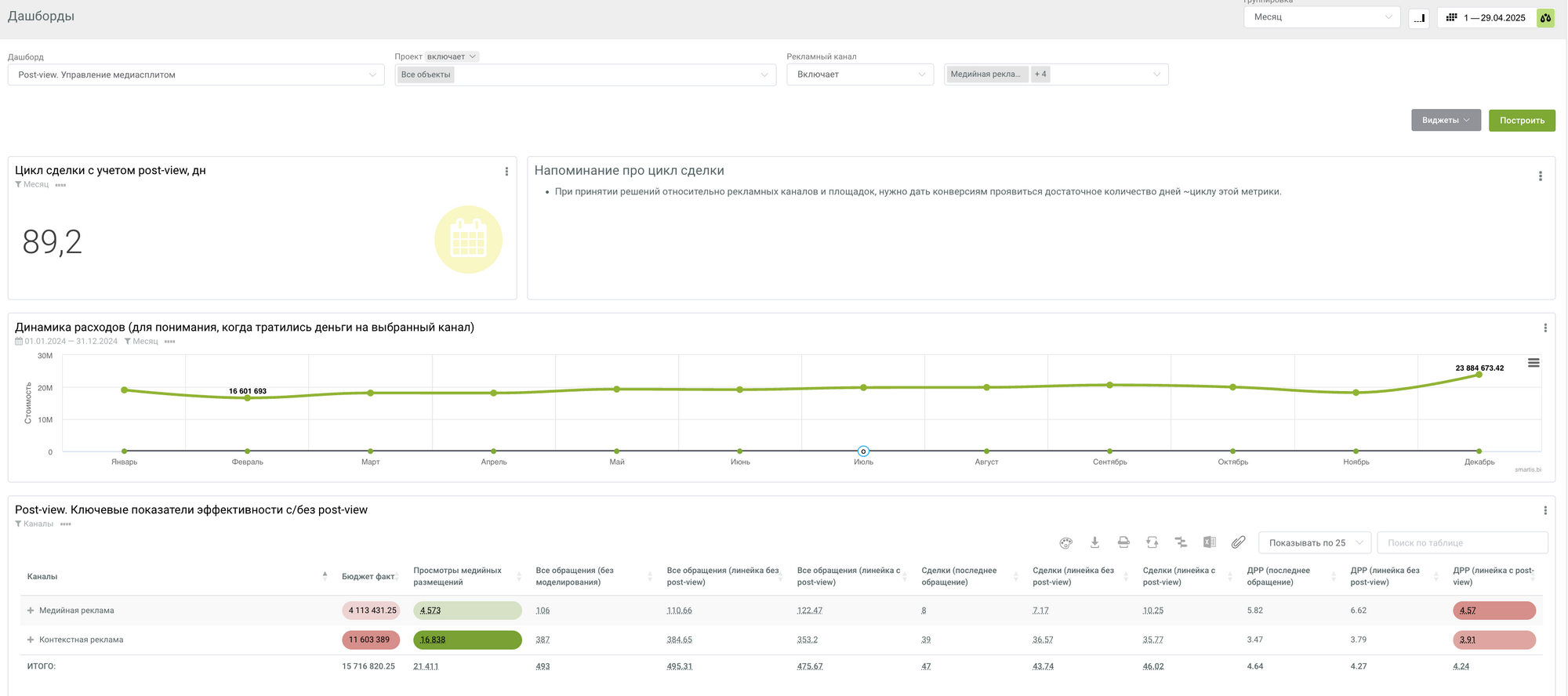Click the bar-chart icon next to Месяц
Image resolution: width=1568 pixels, height=696 pixels.
pos(1419,17)
